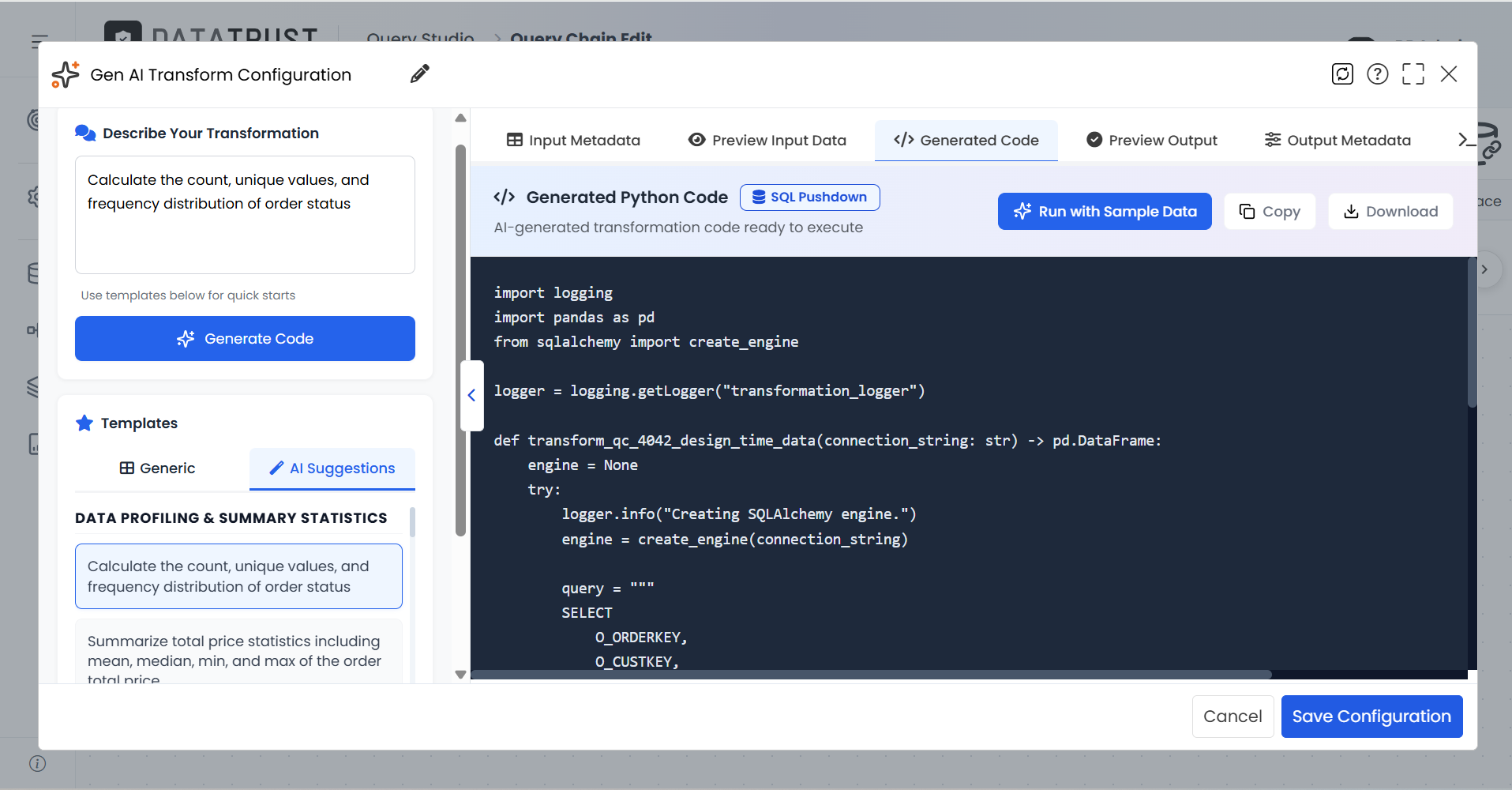
Task: Click the info icon in the bottom left
Action: coord(37,763)
